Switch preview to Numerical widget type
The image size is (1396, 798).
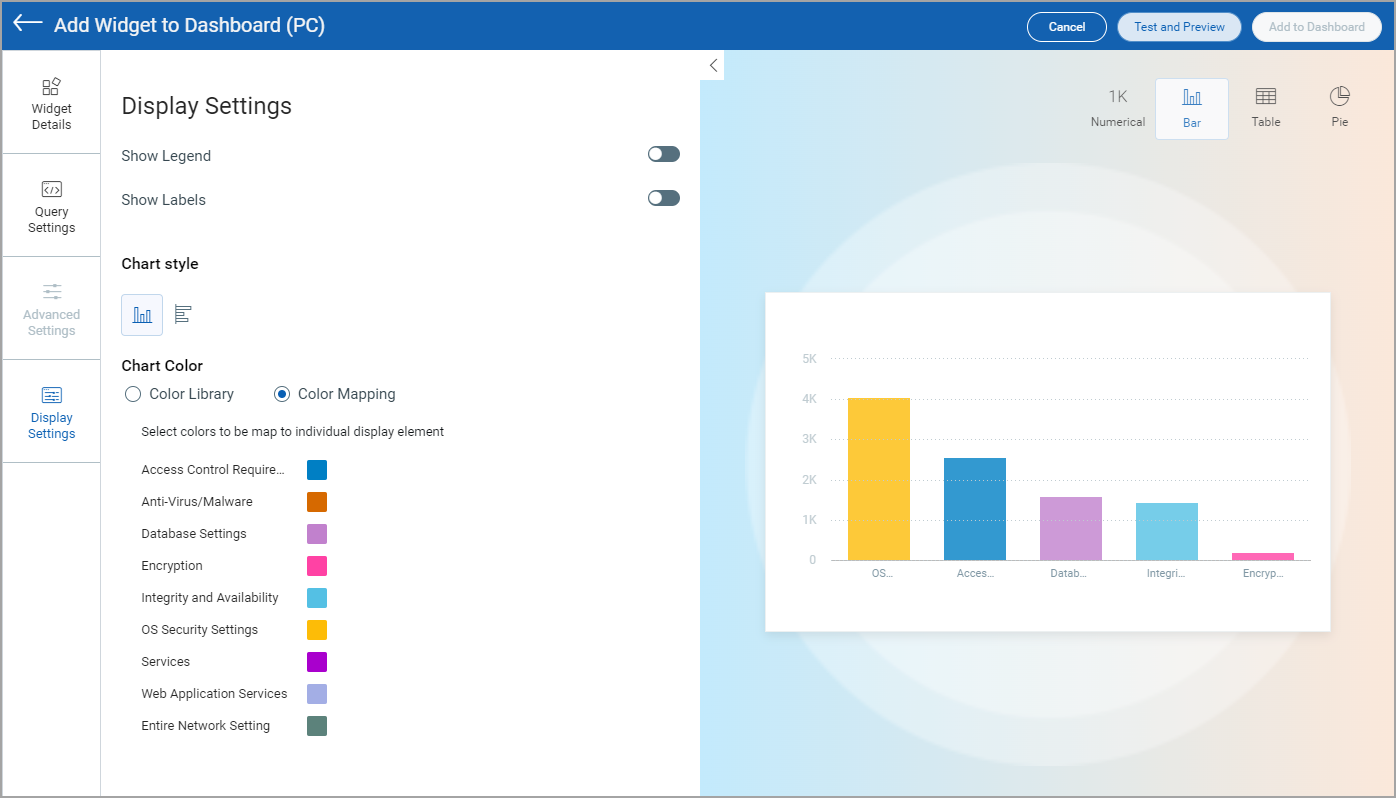pyautogui.click(x=1118, y=108)
